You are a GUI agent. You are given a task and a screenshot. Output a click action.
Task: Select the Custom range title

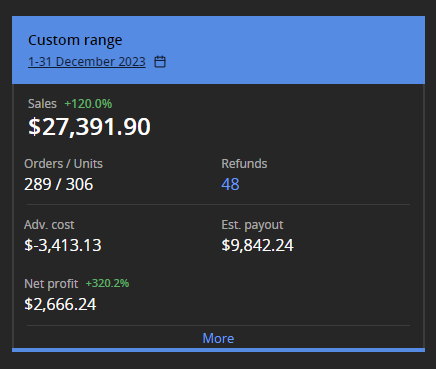click(75, 40)
